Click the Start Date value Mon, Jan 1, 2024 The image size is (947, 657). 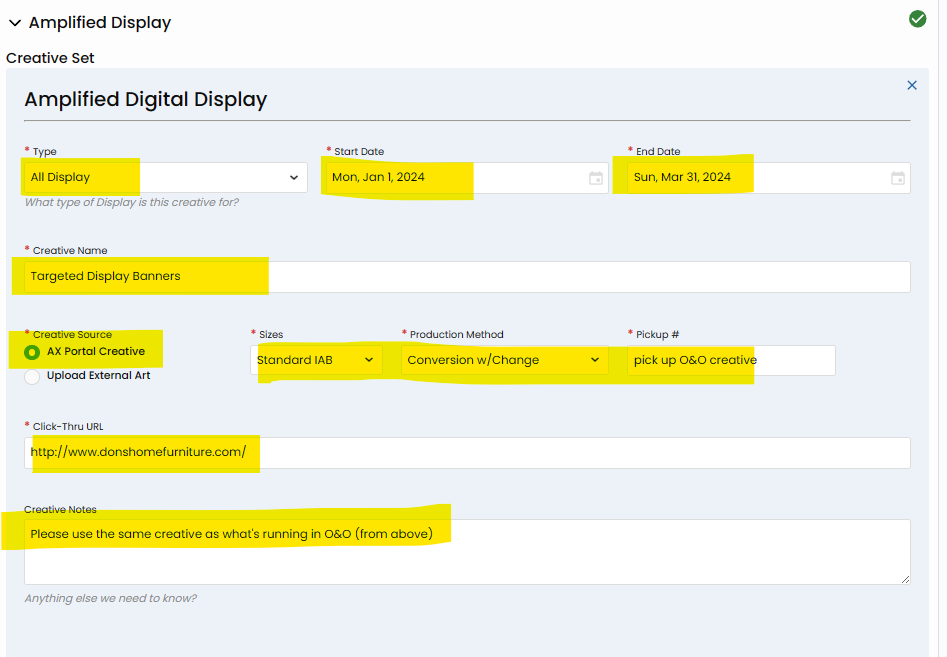[380, 178]
